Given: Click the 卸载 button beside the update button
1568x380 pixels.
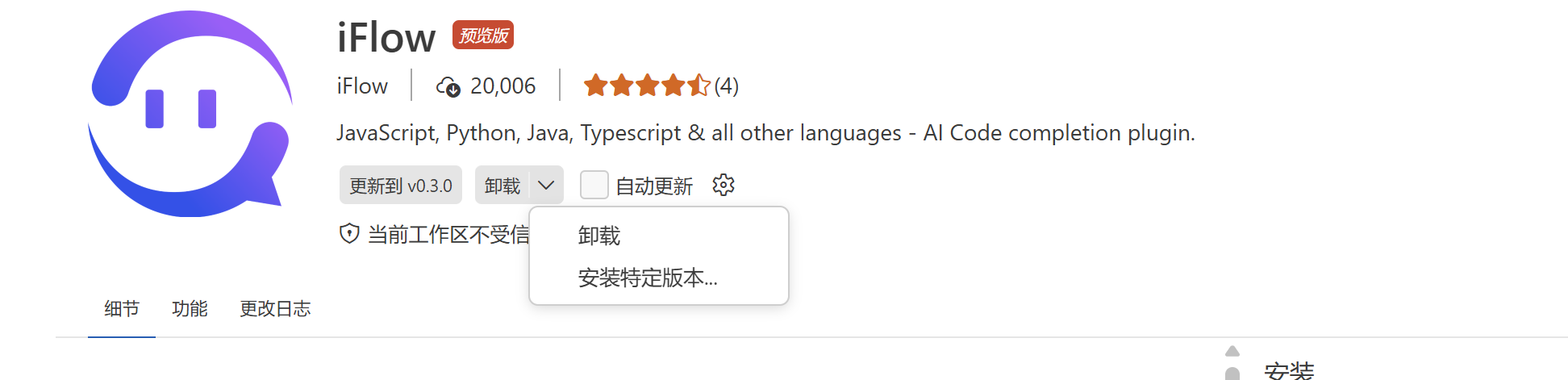Looking at the screenshot, I should pyautogui.click(x=502, y=186).
